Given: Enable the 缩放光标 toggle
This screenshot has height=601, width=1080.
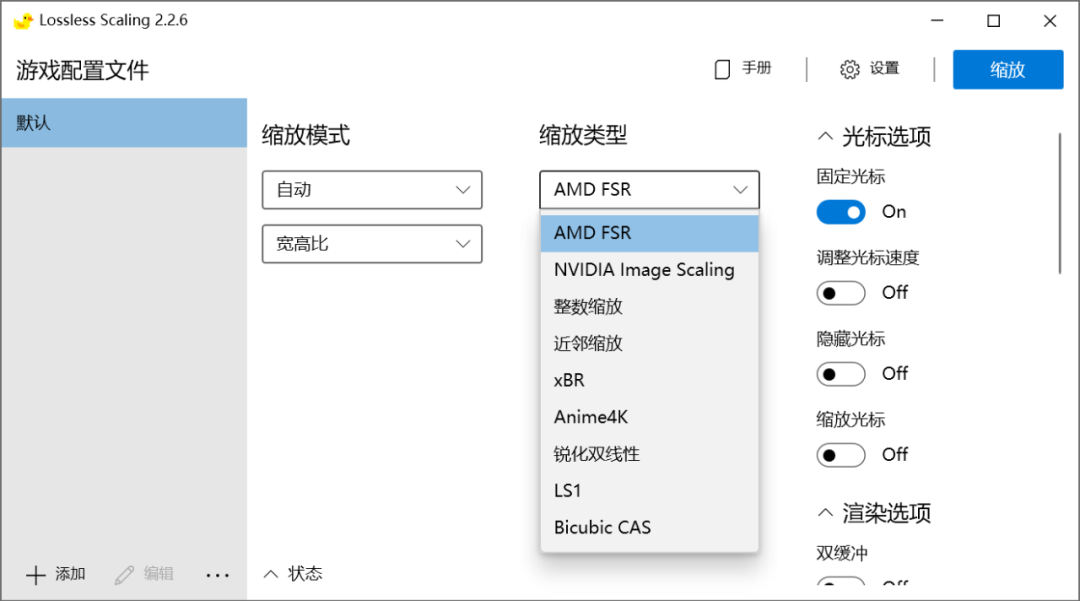Looking at the screenshot, I should 840,454.
